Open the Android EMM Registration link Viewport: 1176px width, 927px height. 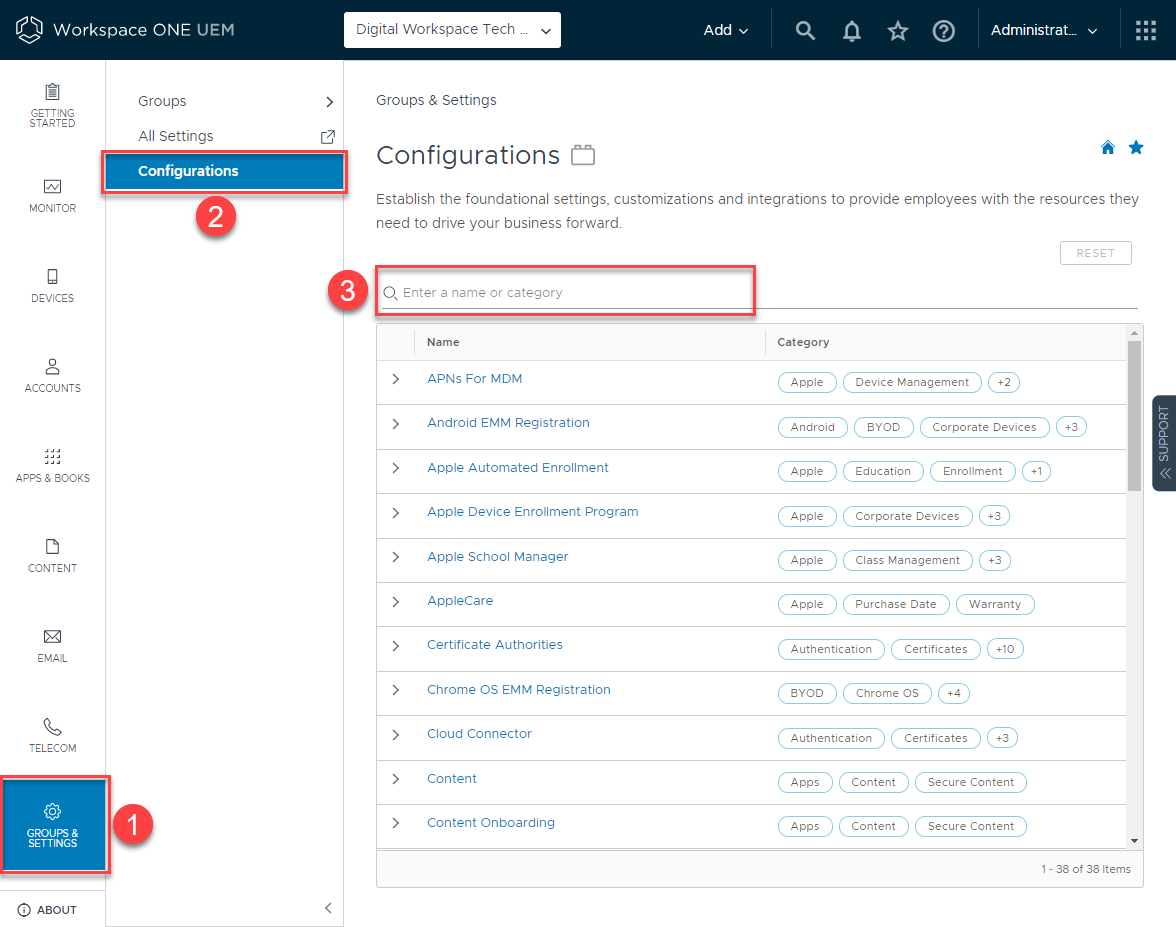click(508, 422)
